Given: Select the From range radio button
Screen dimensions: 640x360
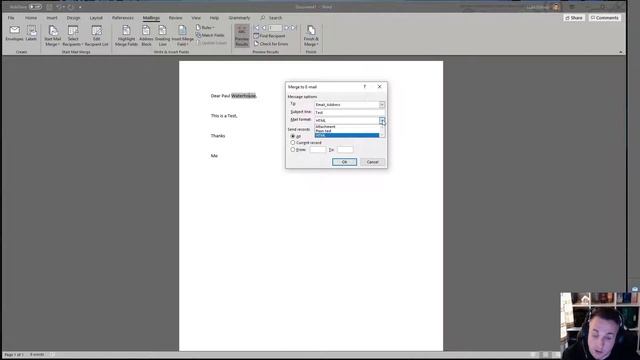Looking at the screenshot, I should [293, 150].
